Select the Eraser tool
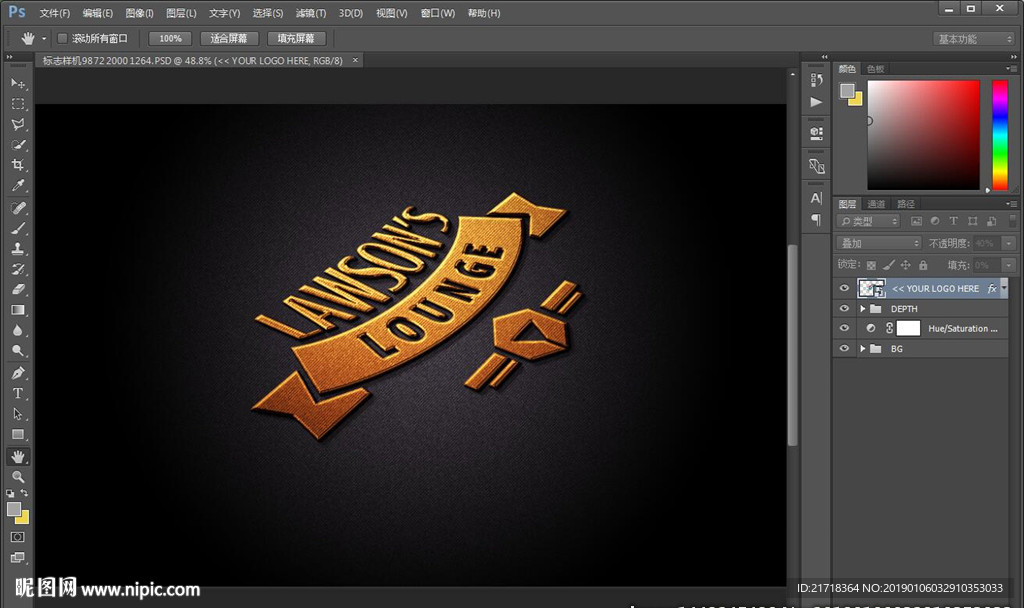1024x608 pixels. [18, 289]
